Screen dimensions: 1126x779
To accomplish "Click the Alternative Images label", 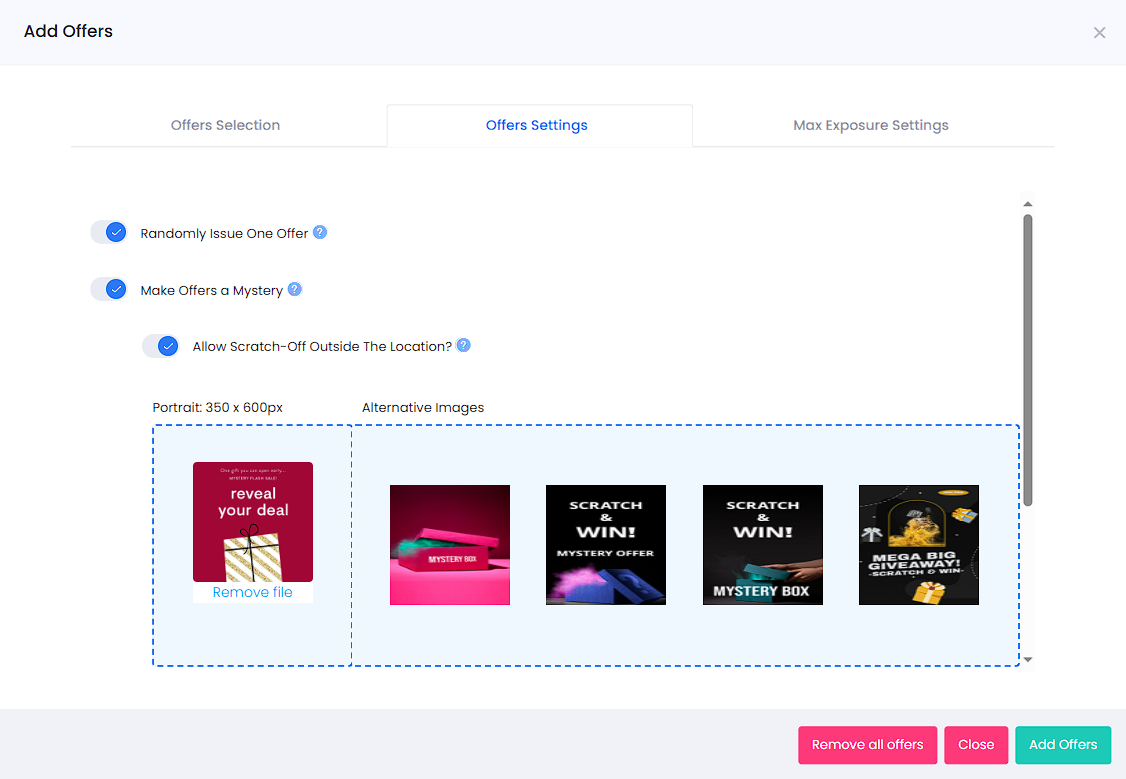I will 423,407.
